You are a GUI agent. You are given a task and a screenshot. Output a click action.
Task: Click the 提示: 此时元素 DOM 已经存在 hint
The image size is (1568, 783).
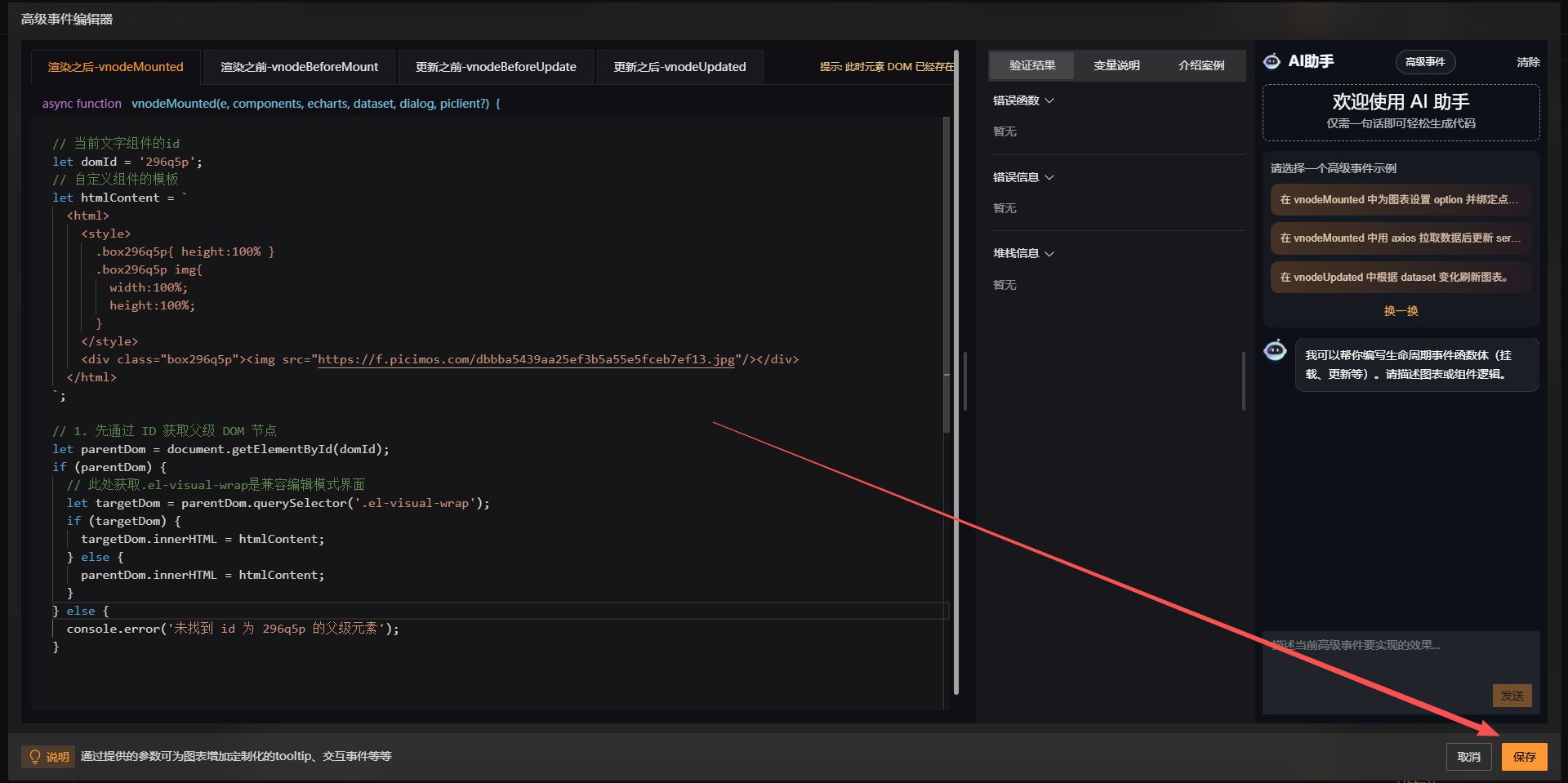point(887,67)
